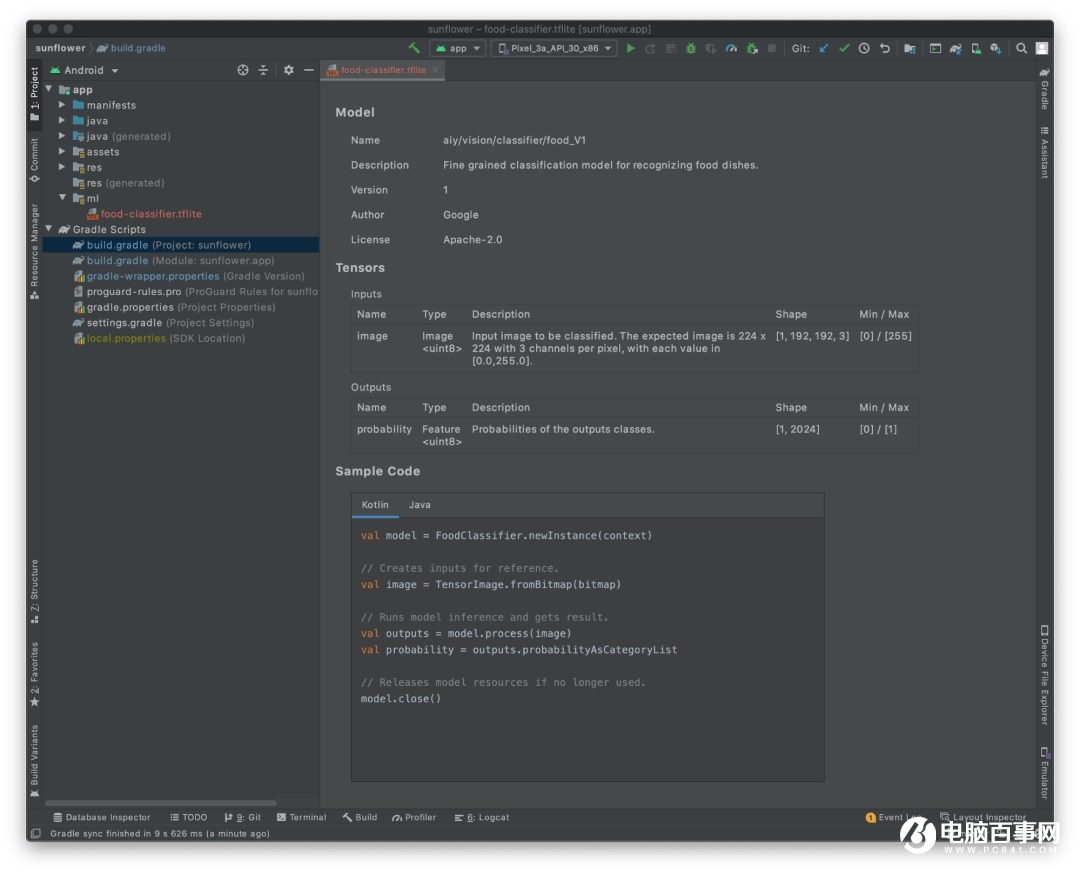Open the TODO tool window

coord(188,818)
